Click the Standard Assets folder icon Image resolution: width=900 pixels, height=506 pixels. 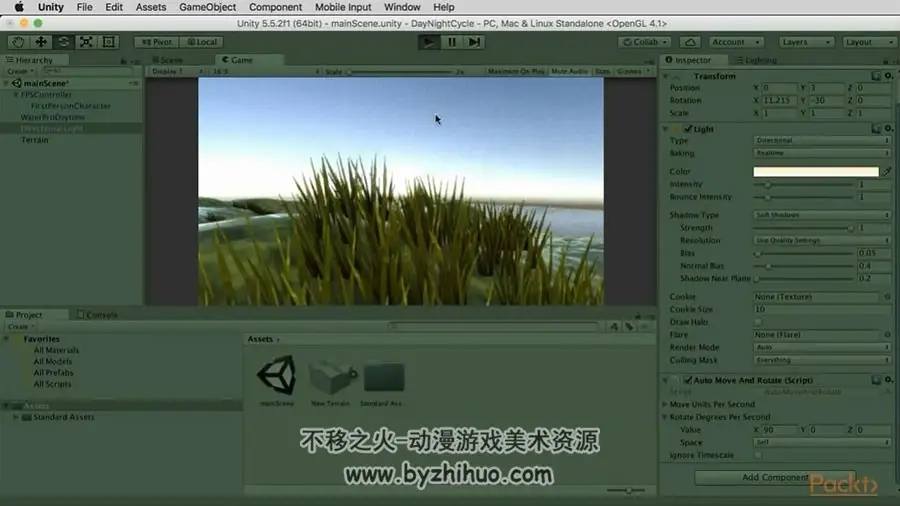383,377
